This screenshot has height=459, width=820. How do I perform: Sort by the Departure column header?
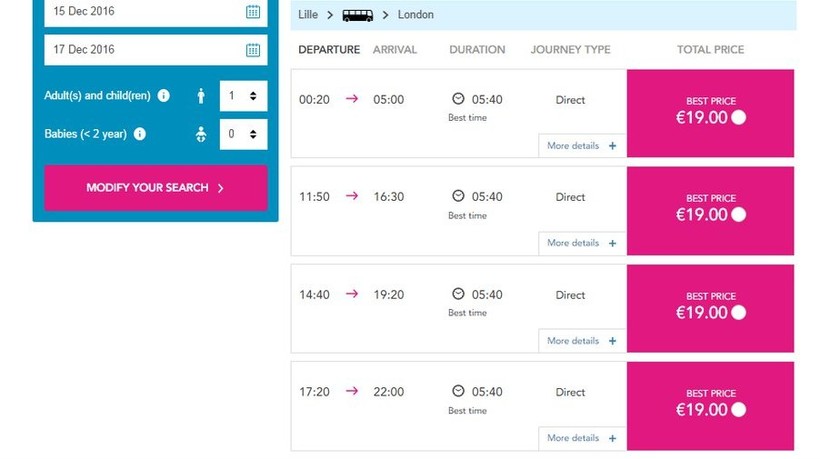click(x=329, y=50)
